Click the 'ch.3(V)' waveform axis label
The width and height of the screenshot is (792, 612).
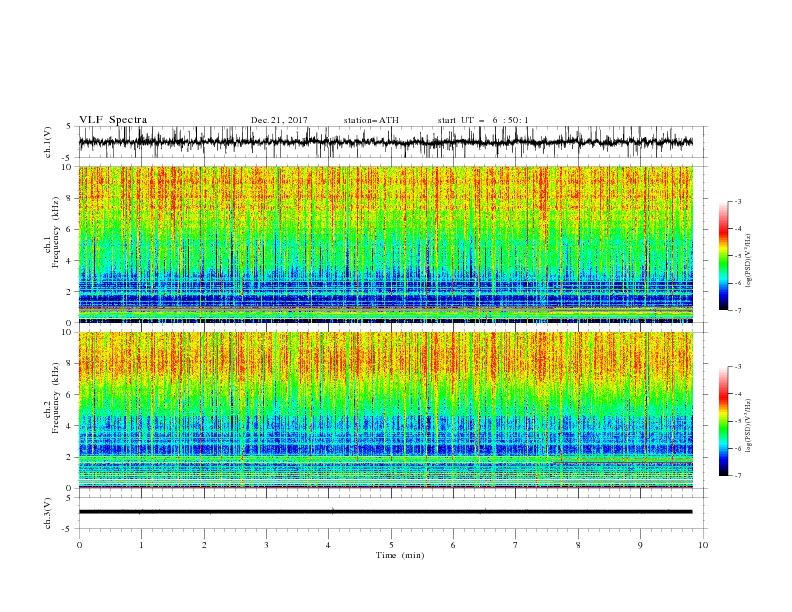pyautogui.click(x=48, y=513)
